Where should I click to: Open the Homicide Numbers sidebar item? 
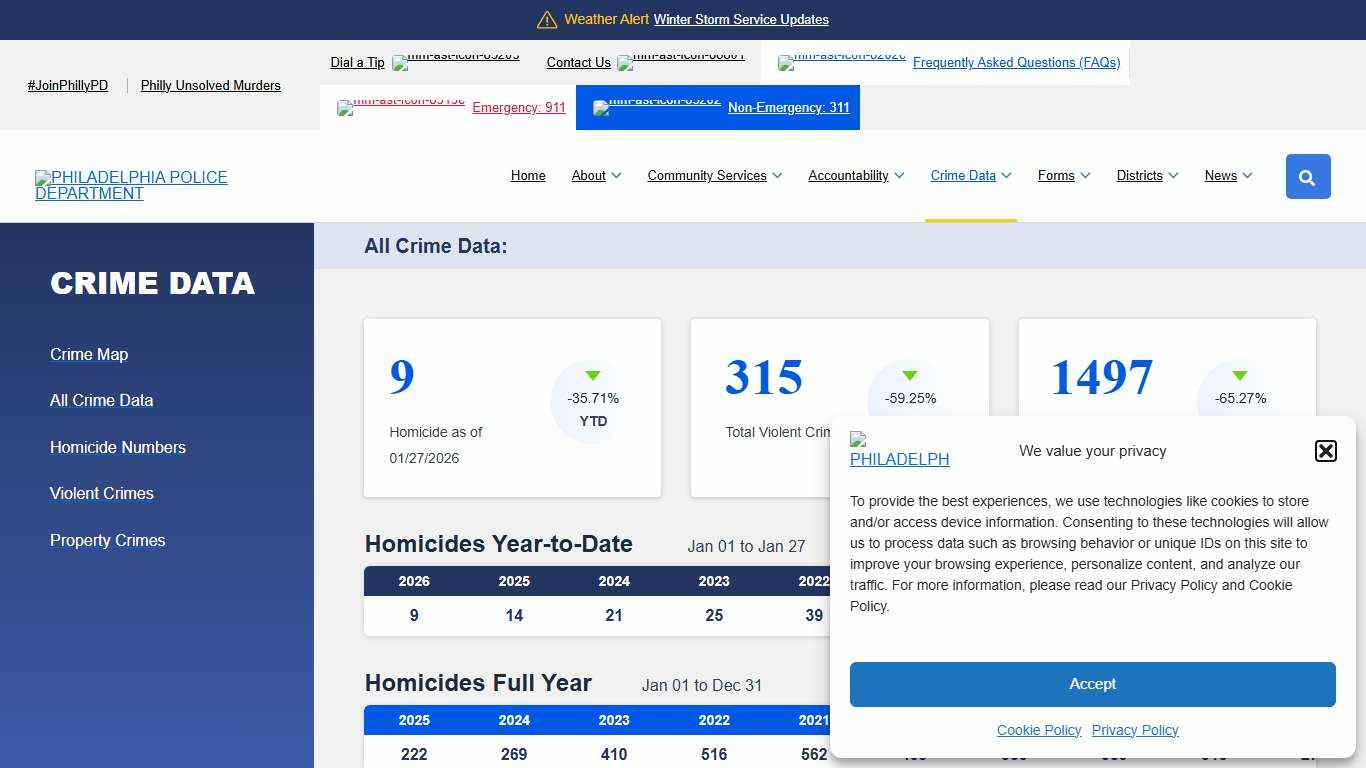pos(118,447)
